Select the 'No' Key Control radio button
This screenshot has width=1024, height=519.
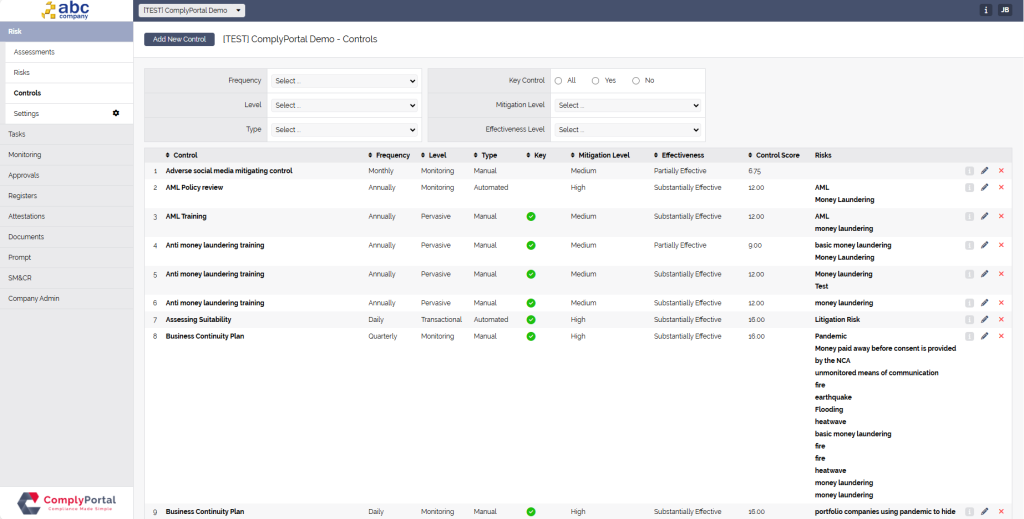coord(636,80)
